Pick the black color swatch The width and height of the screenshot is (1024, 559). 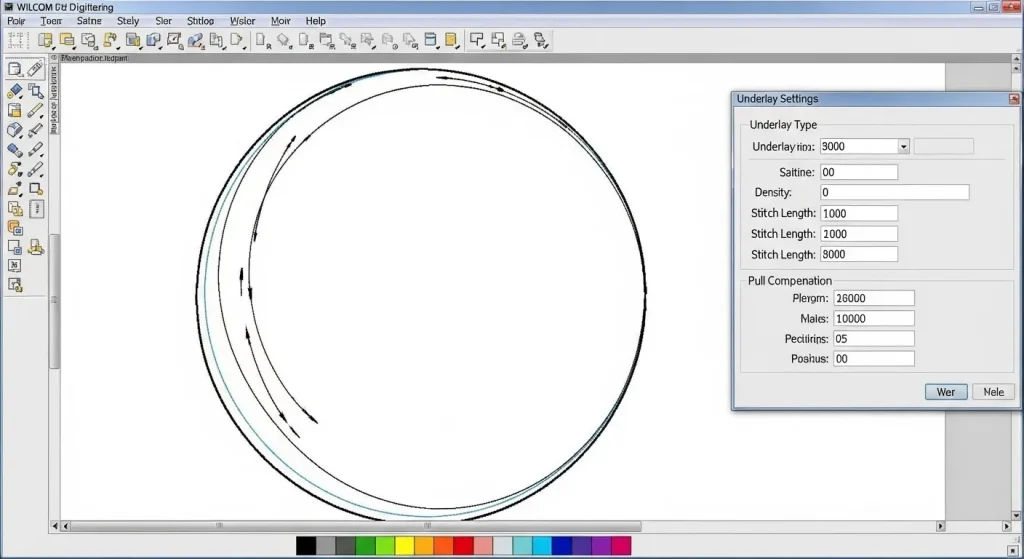click(306, 545)
